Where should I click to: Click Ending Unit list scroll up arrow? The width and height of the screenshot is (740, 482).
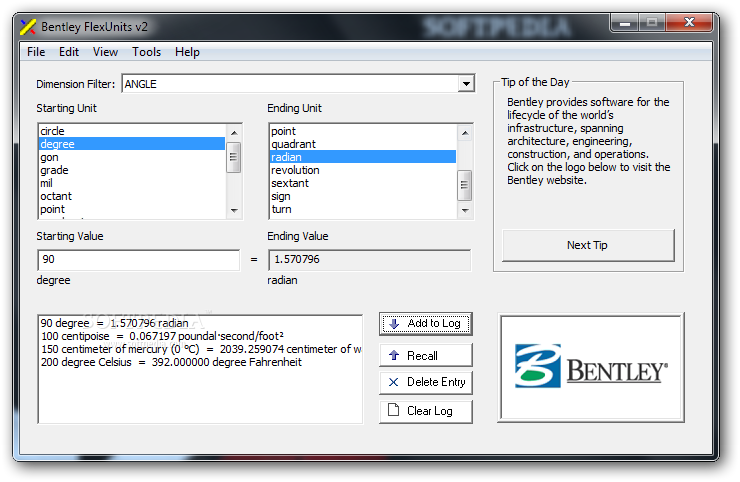(x=465, y=133)
